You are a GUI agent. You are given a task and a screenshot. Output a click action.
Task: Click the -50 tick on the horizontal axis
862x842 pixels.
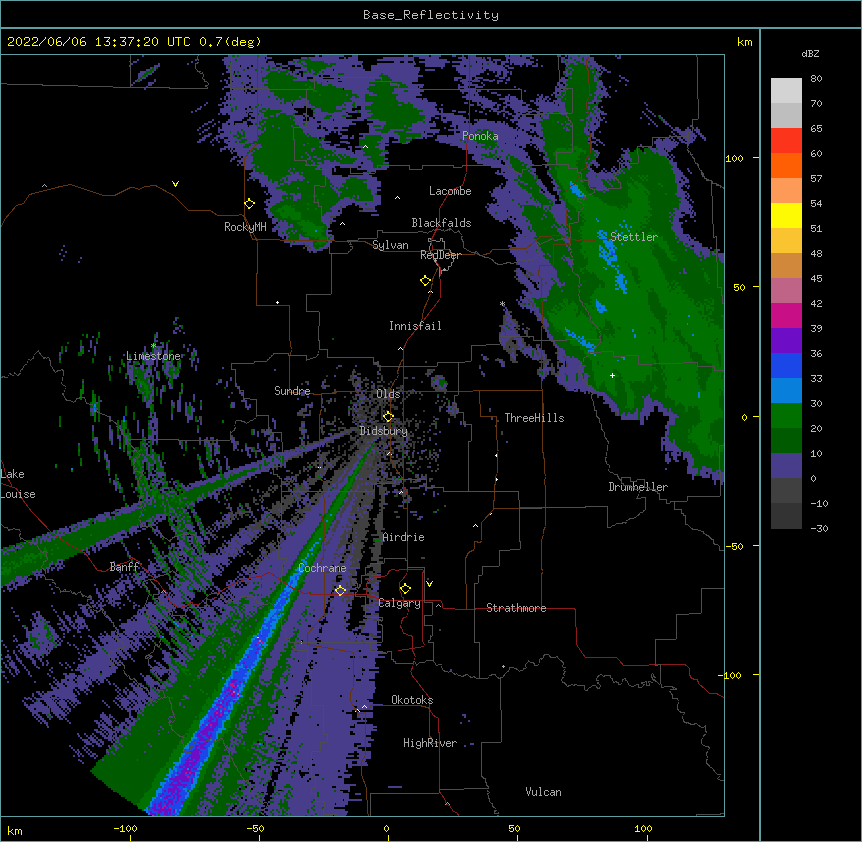(x=255, y=828)
